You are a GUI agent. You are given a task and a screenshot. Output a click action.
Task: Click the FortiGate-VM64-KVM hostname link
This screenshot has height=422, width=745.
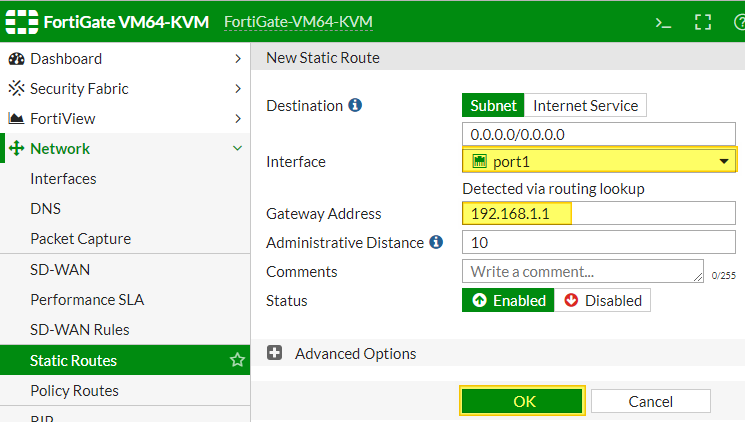[x=298, y=22]
